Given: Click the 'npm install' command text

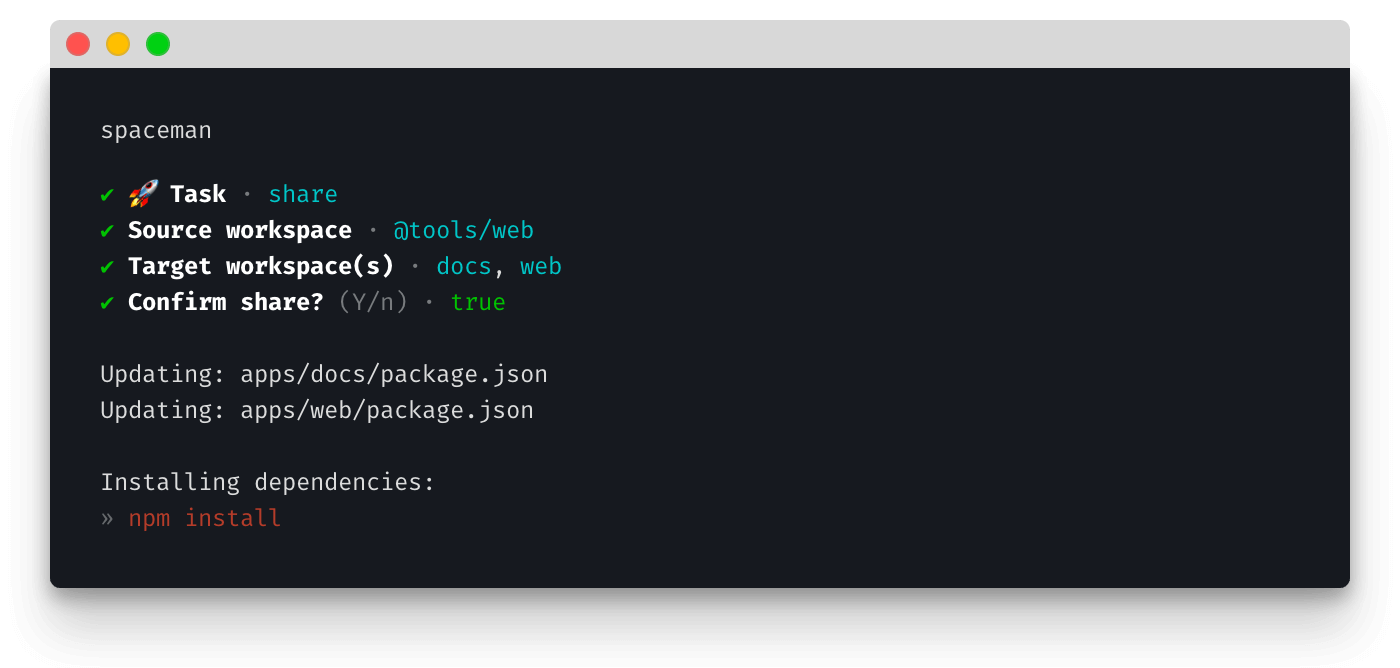Looking at the screenshot, I should [x=205, y=518].
